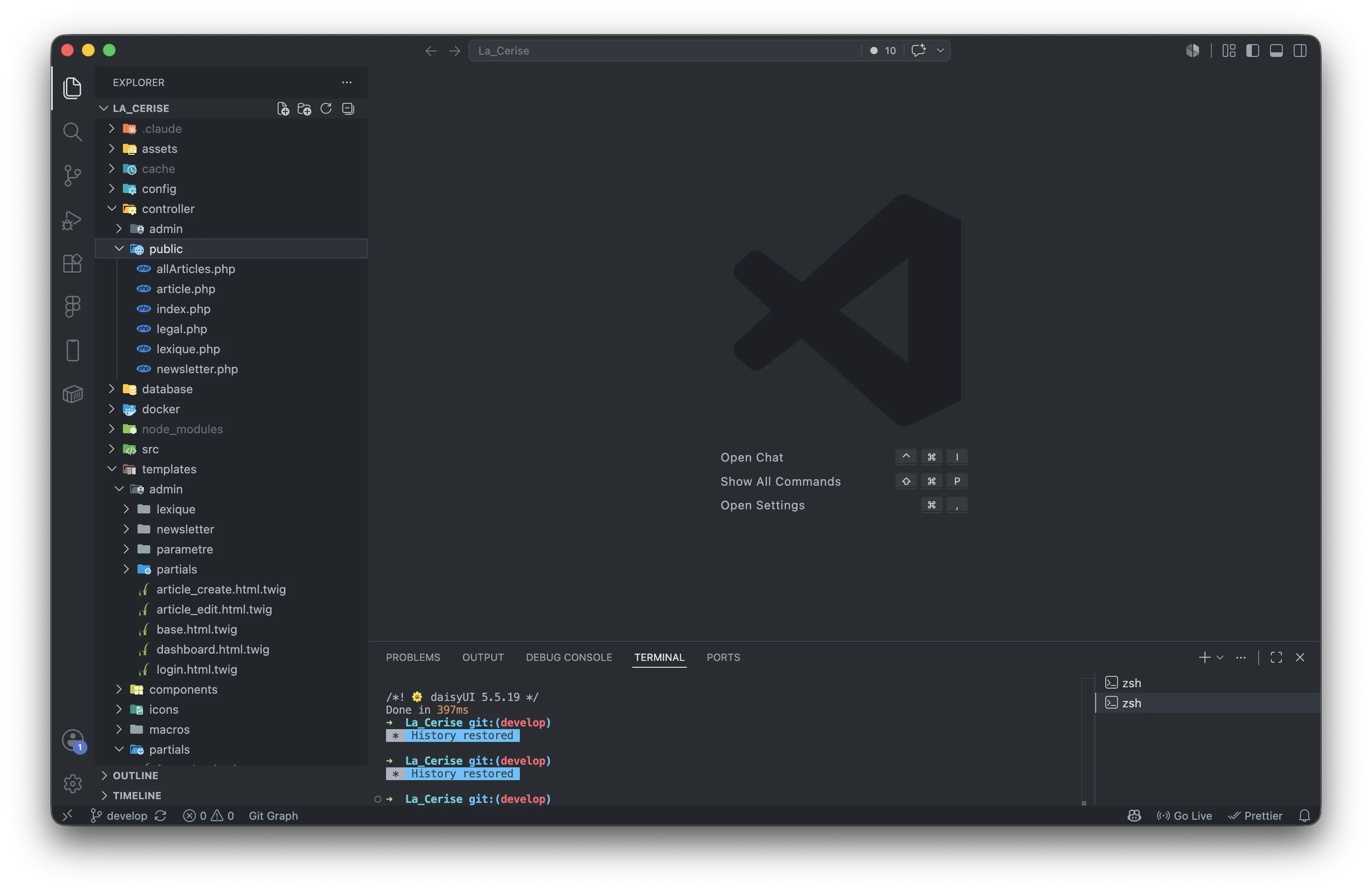Switch to the PROBLEMS tab

pos(413,657)
